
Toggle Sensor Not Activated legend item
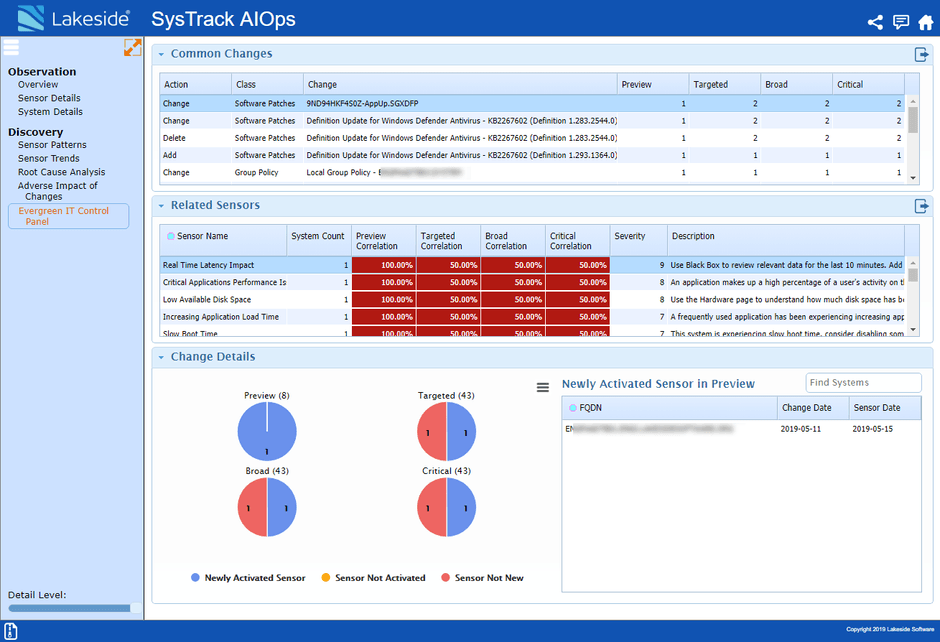373,578
